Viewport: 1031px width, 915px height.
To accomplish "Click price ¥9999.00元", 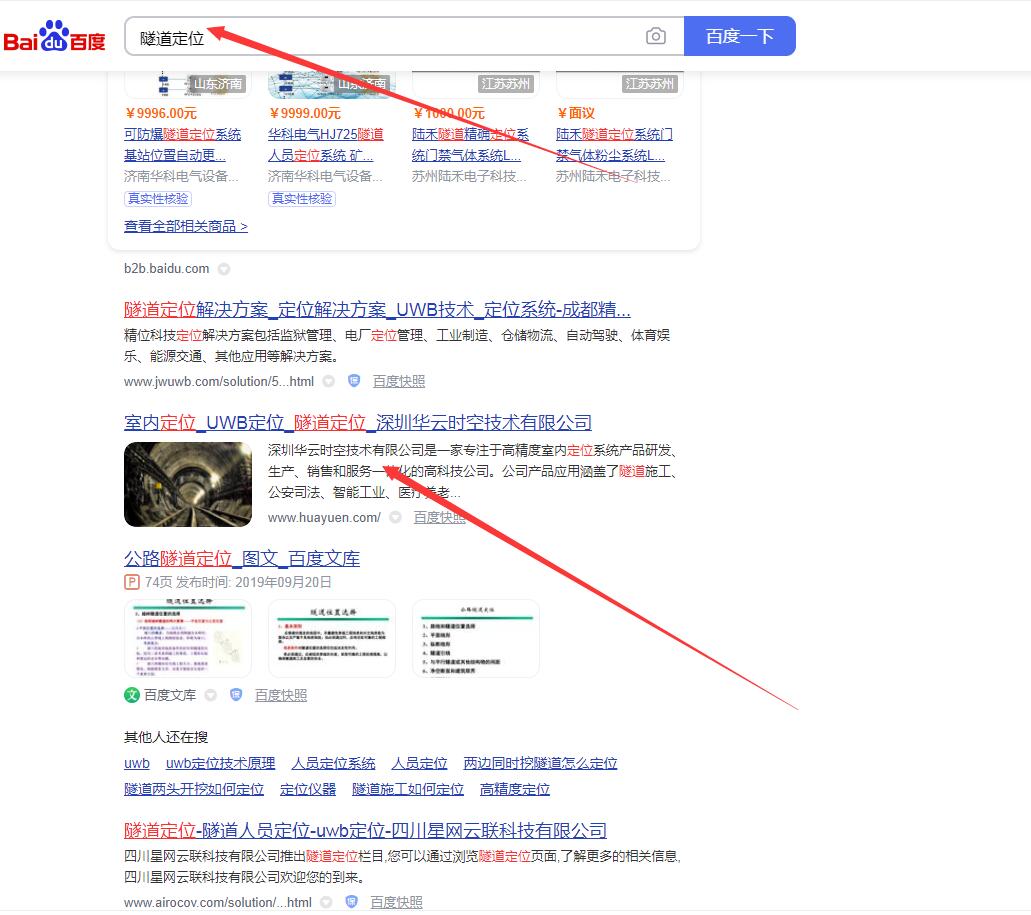I will point(305,113).
